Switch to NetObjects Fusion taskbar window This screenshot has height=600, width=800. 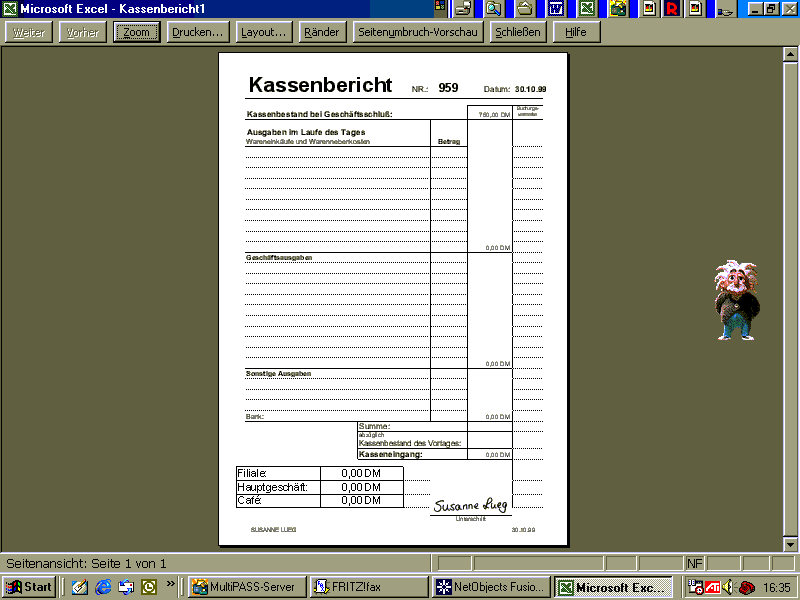(491, 587)
